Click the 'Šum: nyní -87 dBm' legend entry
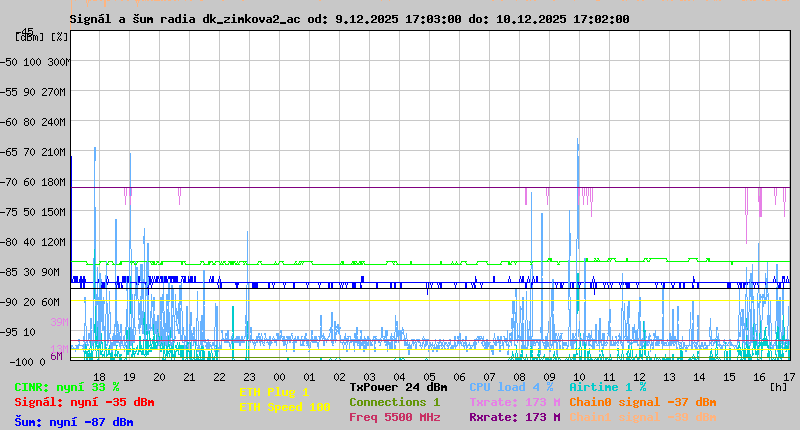 coord(74,422)
